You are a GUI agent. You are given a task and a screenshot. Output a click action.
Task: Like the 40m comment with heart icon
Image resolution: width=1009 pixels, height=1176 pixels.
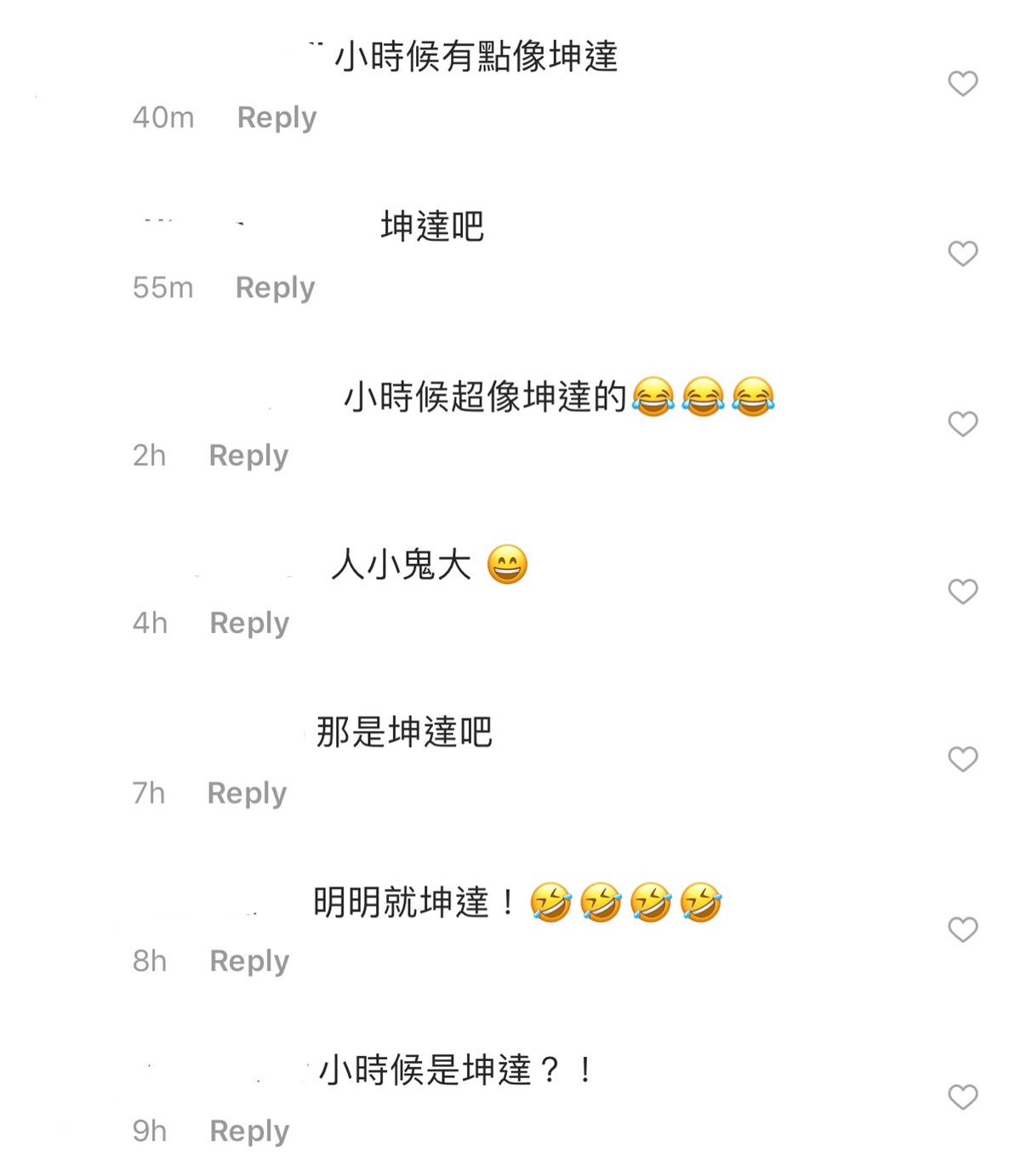962,83
